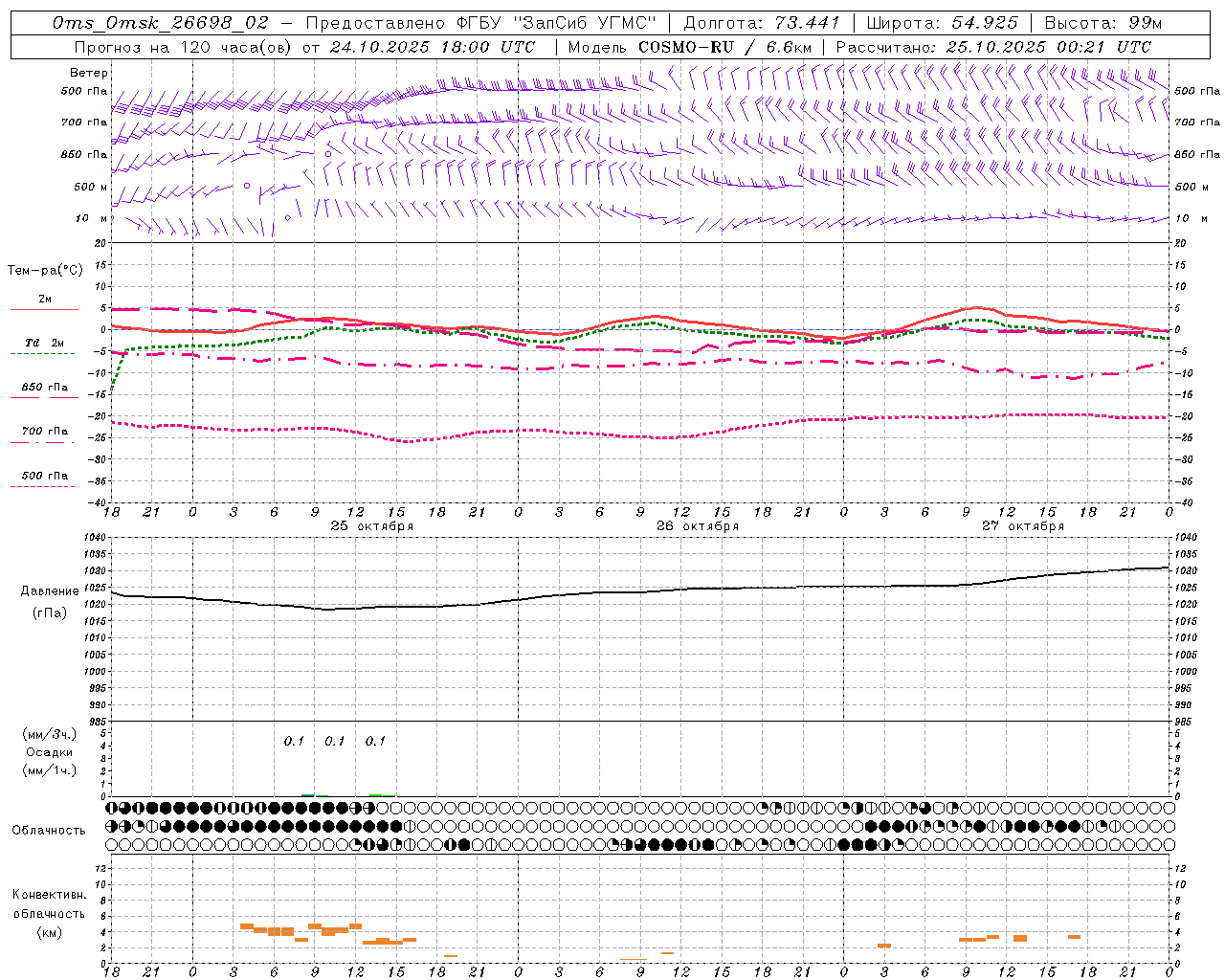This screenshot has width=1225, height=980.
Task: Click the Долгота: 73.441 header field
Action: (762, 23)
